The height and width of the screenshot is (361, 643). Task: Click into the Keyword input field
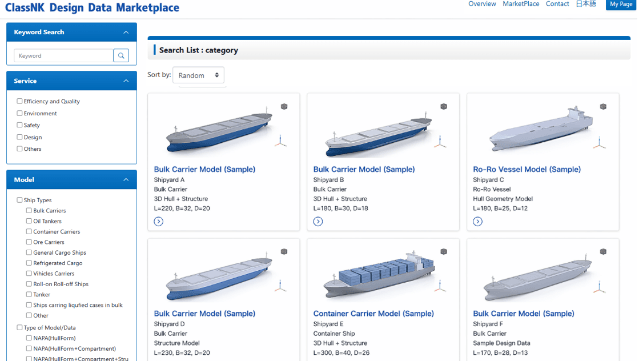coord(64,55)
